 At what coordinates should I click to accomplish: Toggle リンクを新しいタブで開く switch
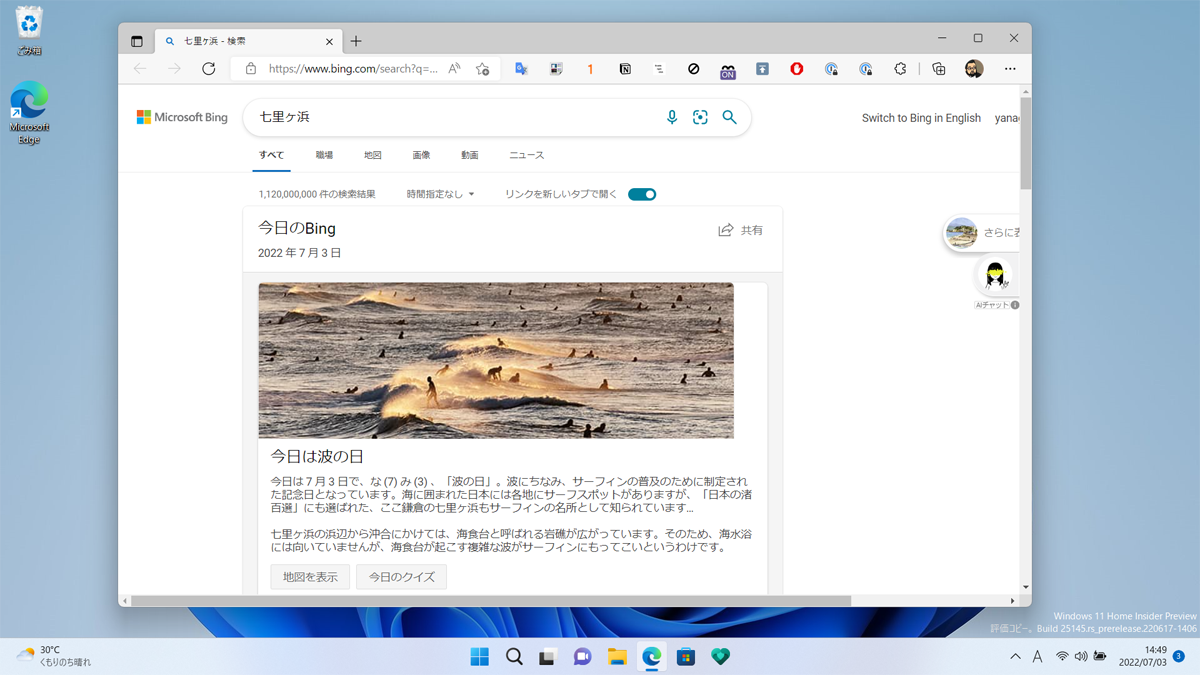[642, 195]
